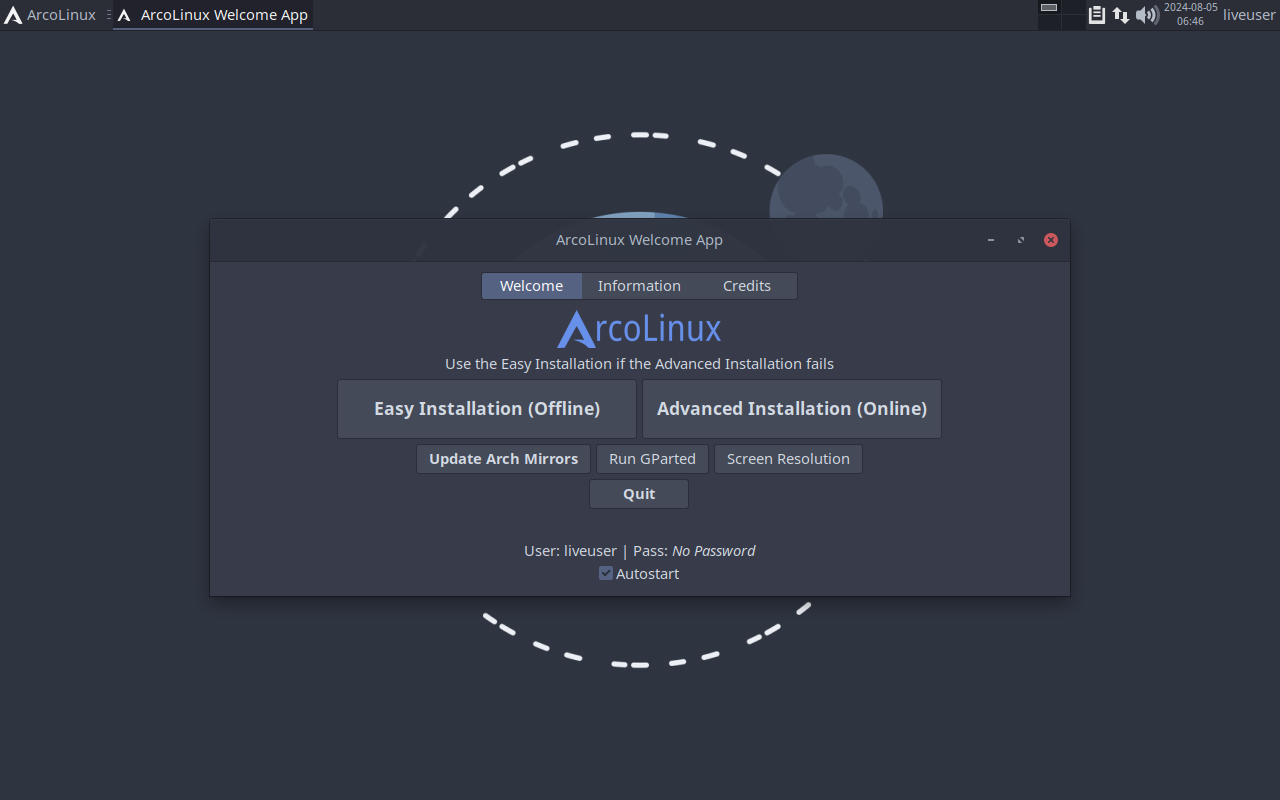
Task: Open the Credits tab
Action: [747, 286]
